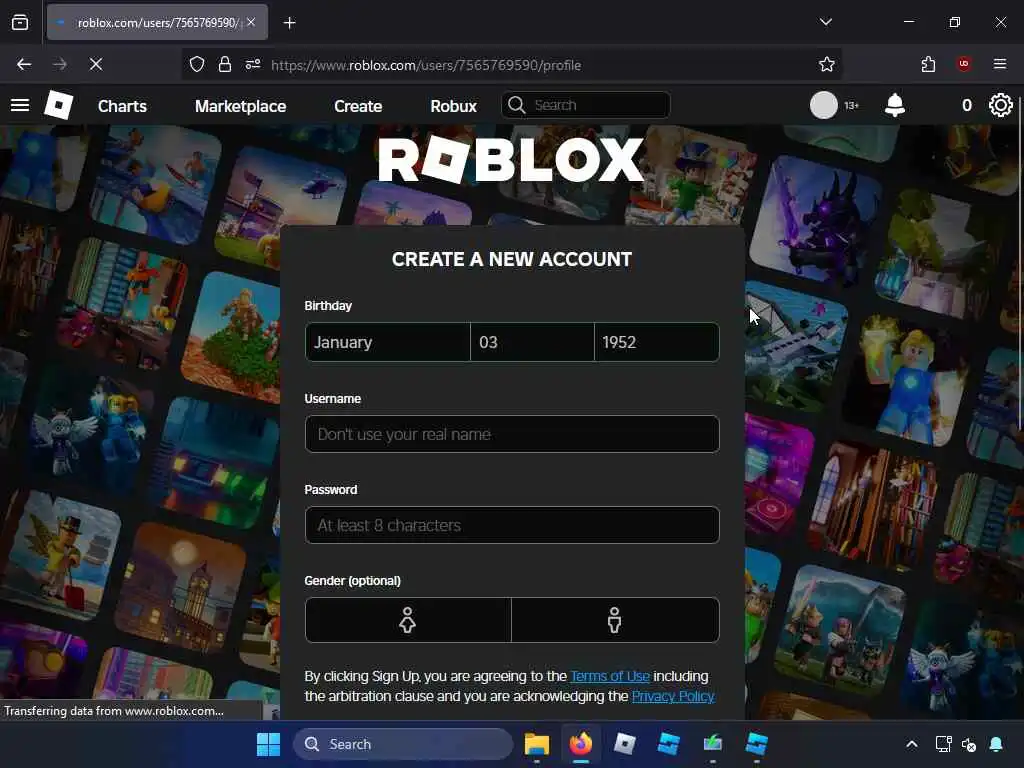The image size is (1024, 768).
Task: Open the first Roblox Studio taskbar icon
Action: pyautogui.click(x=668, y=744)
